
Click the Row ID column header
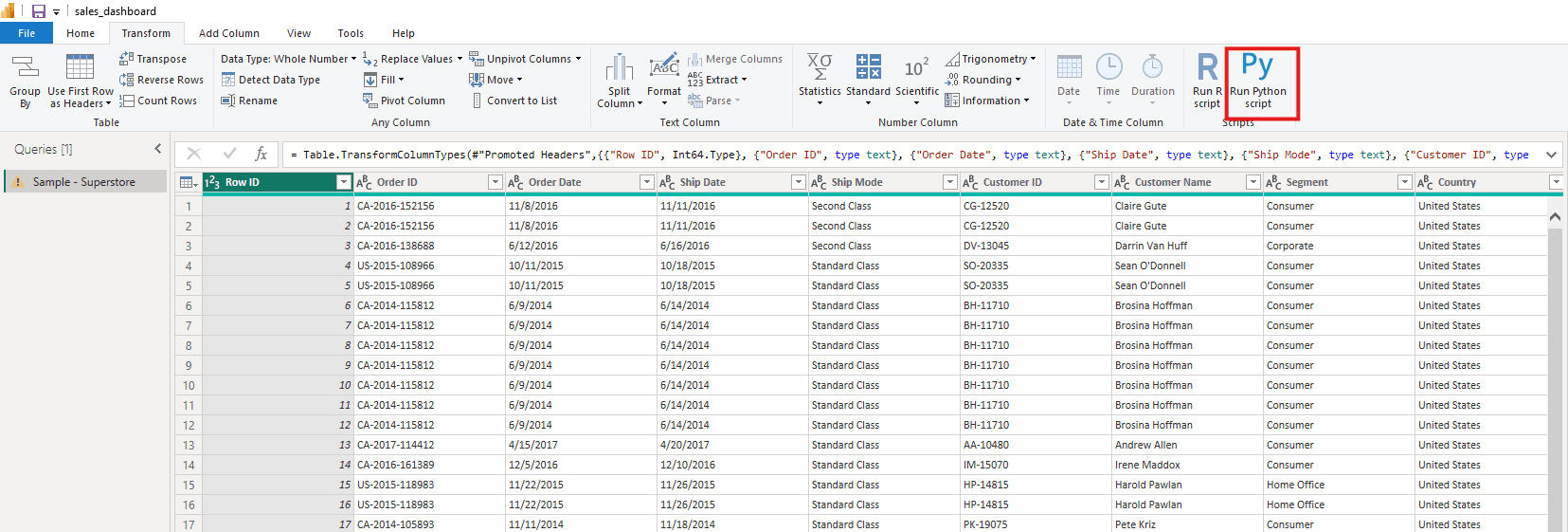(x=278, y=182)
